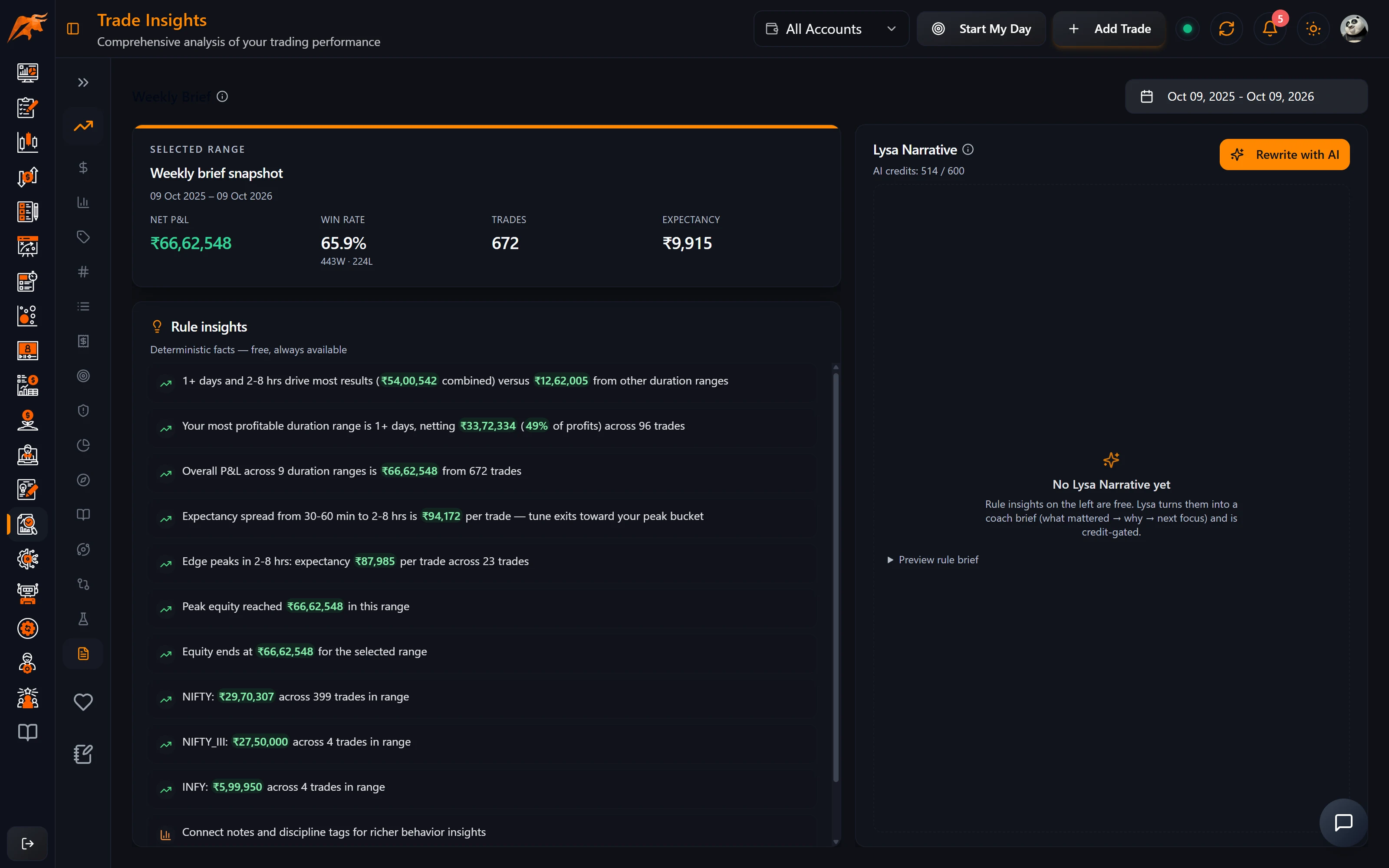Click the Add Trade button
This screenshot has height=868, width=1389.
pyautogui.click(x=1109, y=29)
